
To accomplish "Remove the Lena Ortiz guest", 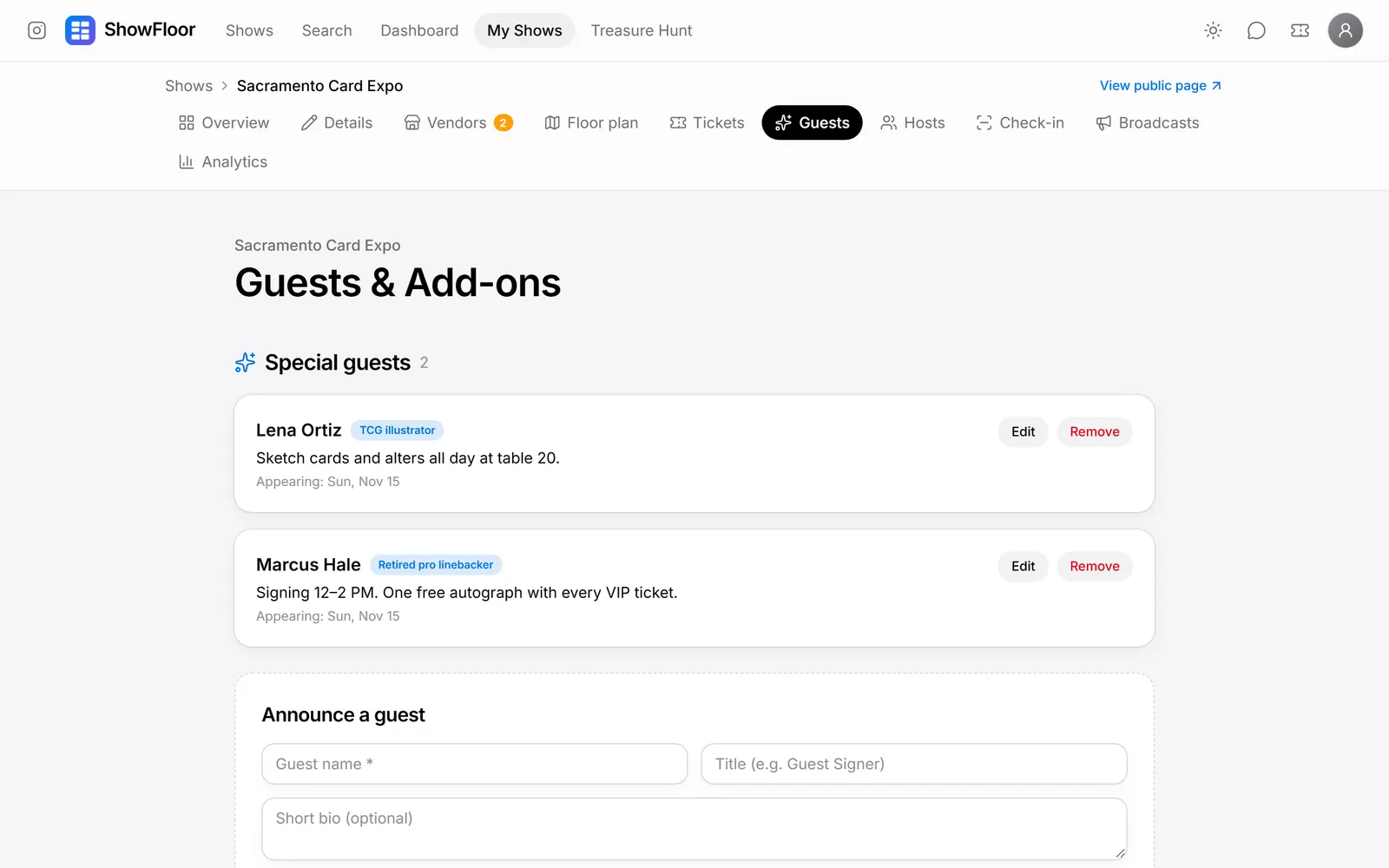I will click(1094, 431).
